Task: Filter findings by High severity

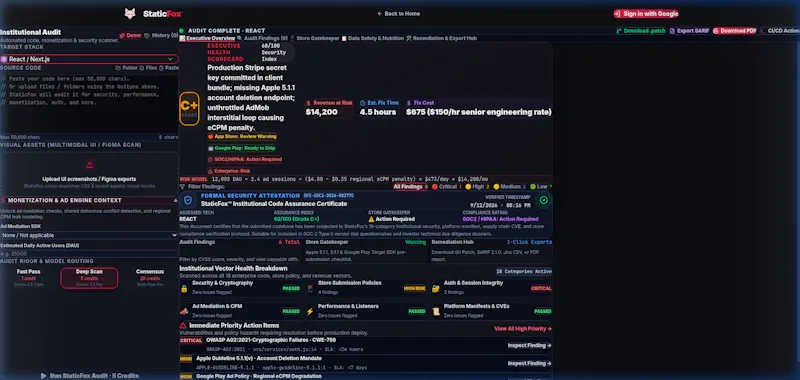Action: point(478,187)
